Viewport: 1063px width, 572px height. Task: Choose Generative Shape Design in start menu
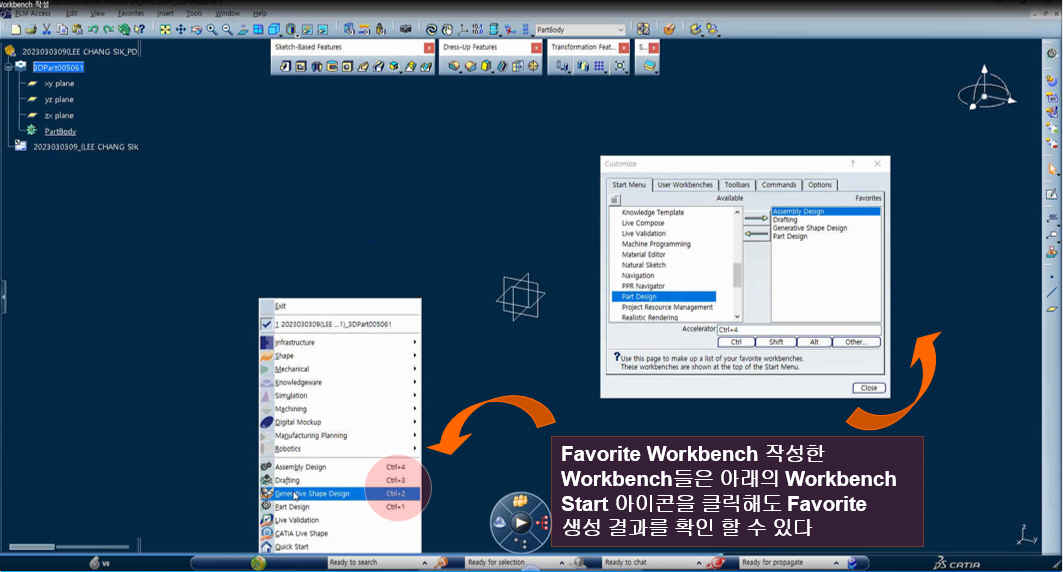pos(340,493)
